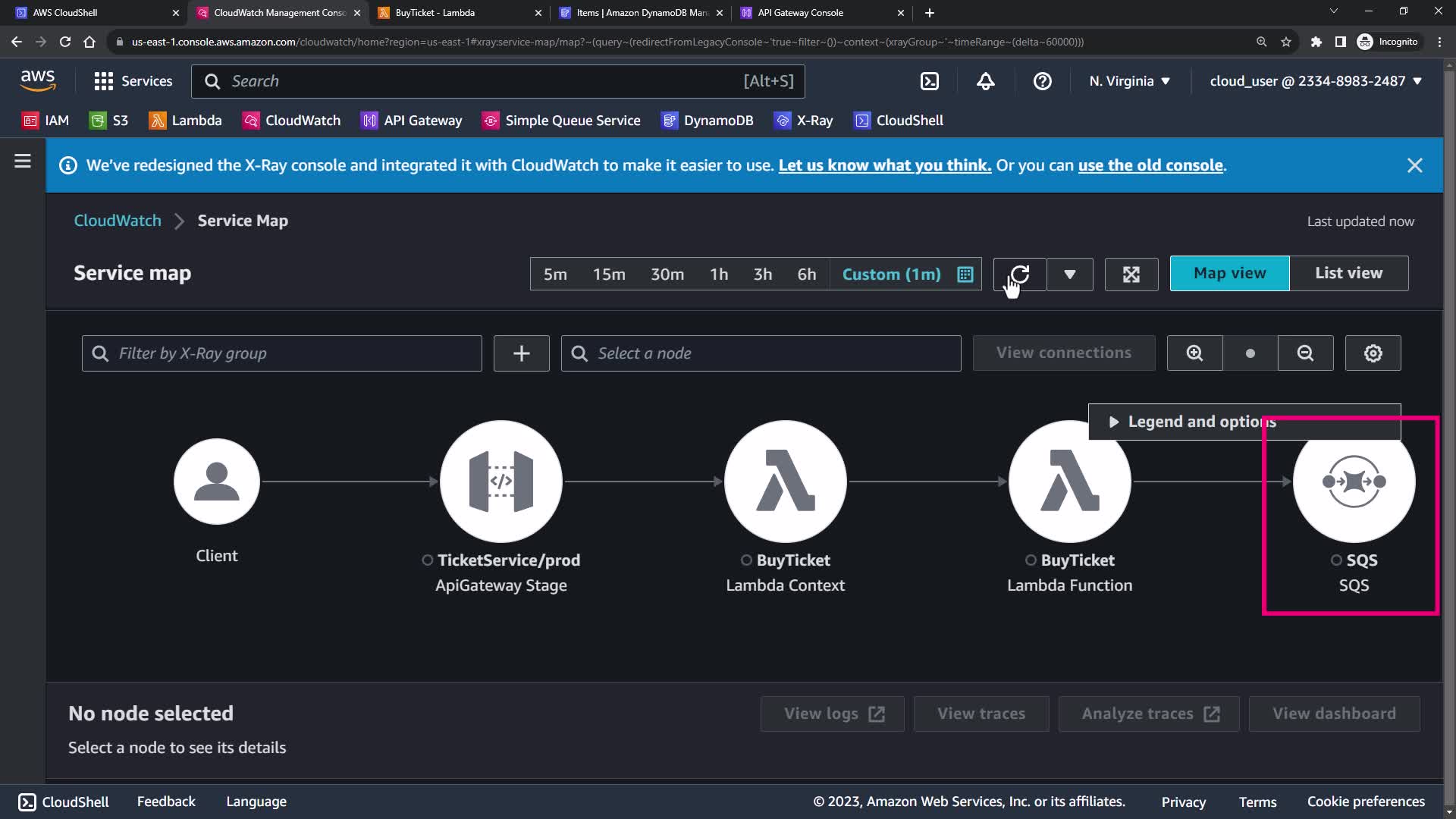Viewport: 1456px width, 819px height.
Task: Click the CloudWatch breadcrumb link
Action: pos(118,221)
